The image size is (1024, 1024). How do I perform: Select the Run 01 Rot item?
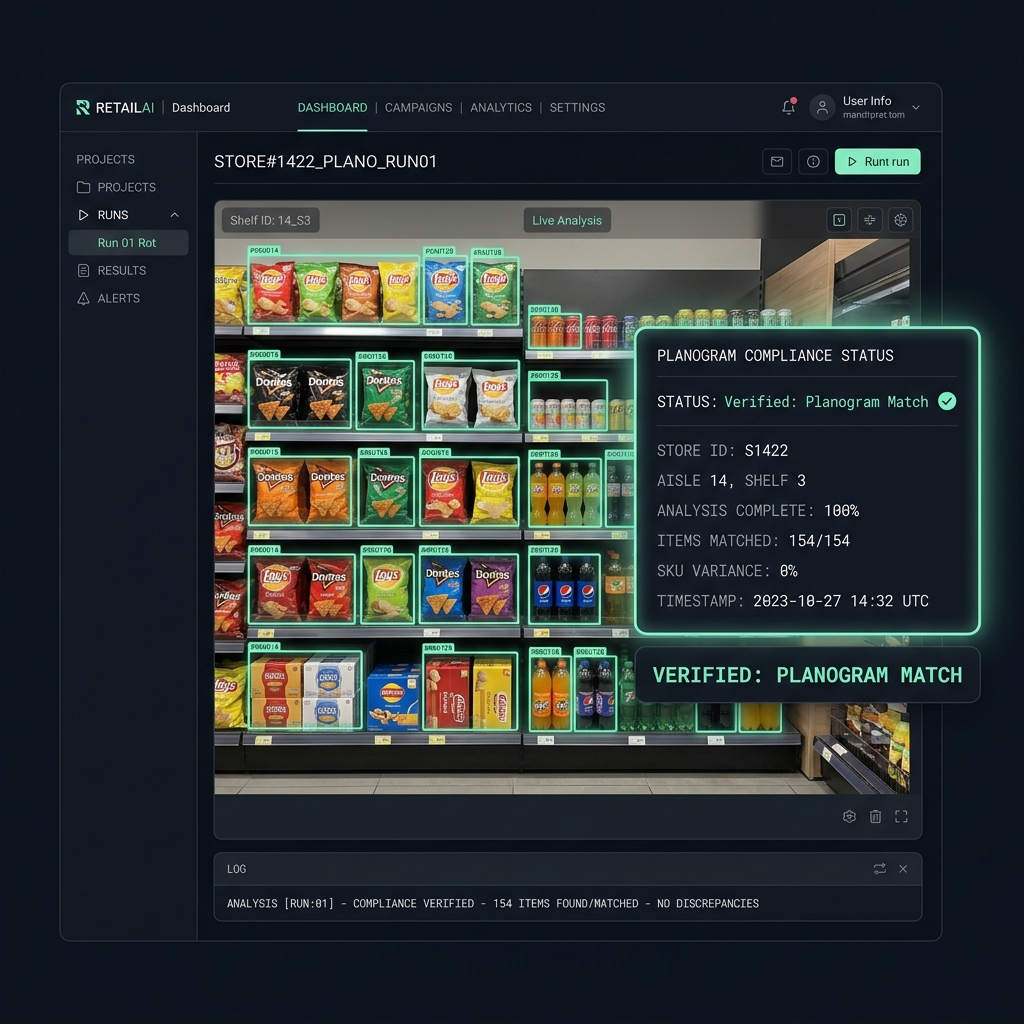point(128,243)
